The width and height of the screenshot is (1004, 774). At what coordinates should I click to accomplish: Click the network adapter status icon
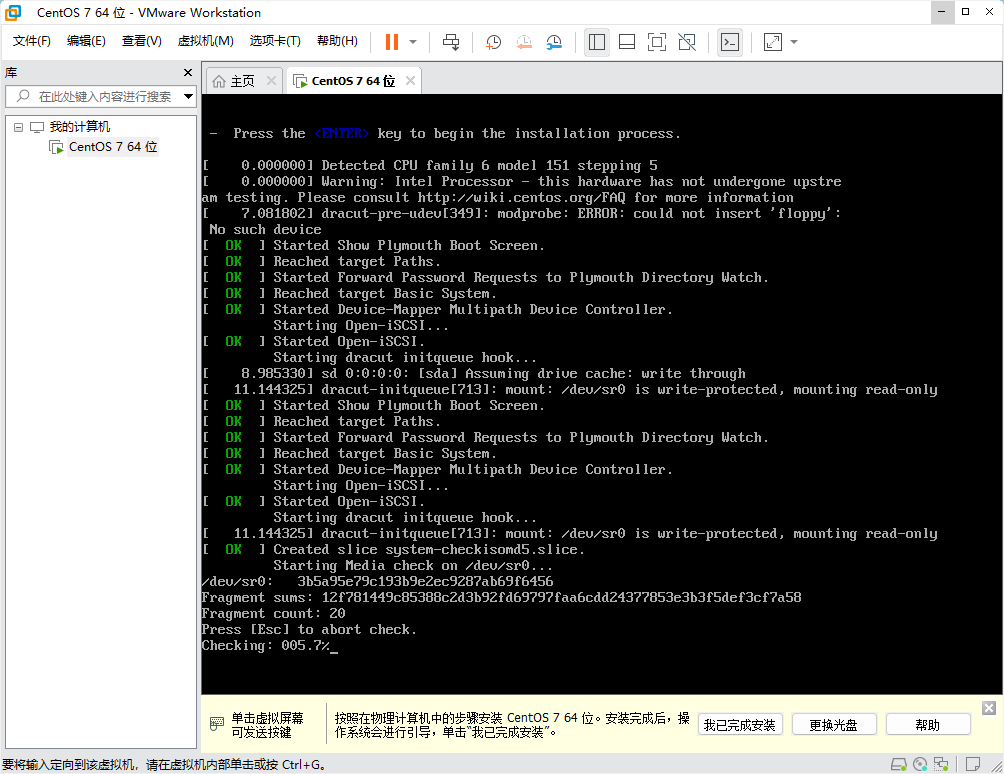[941, 764]
